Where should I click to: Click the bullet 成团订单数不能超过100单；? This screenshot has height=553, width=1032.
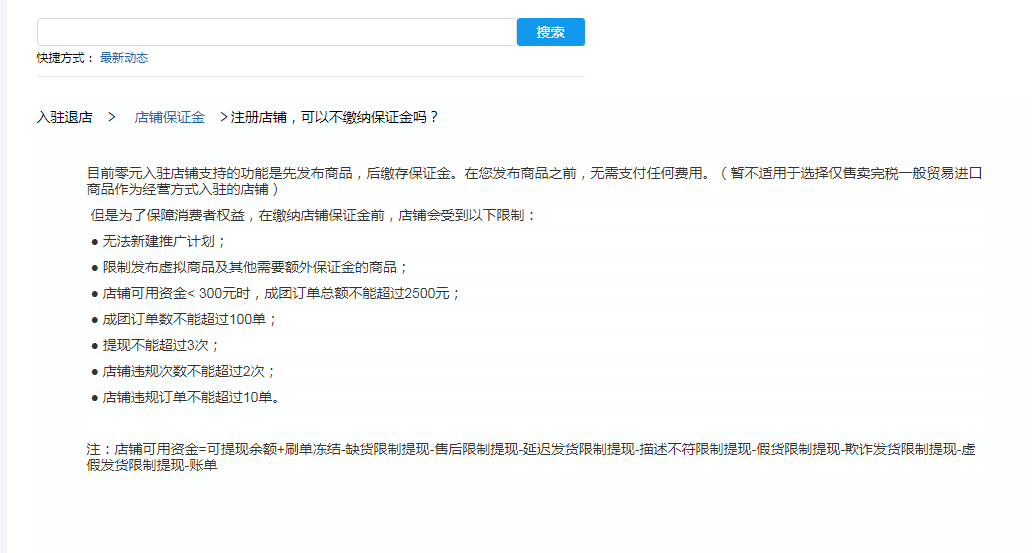click(x=184, y=319)
